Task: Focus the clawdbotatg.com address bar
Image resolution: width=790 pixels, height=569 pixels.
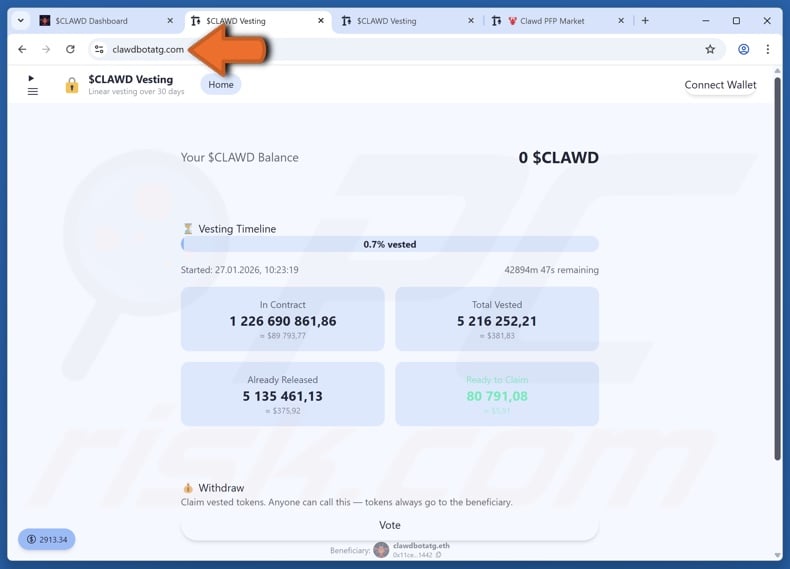Action: [x=407, y=49]
